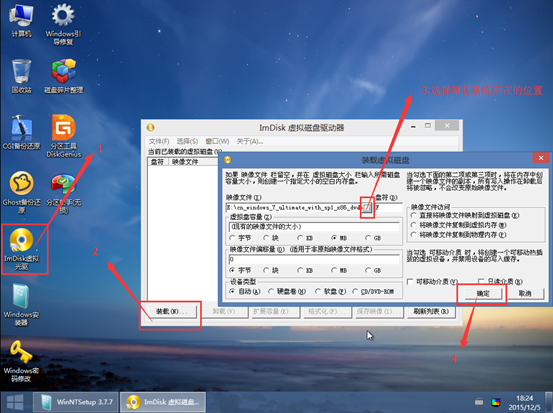
Task: Open the 关于(A) menu
Action: (250, 141)
